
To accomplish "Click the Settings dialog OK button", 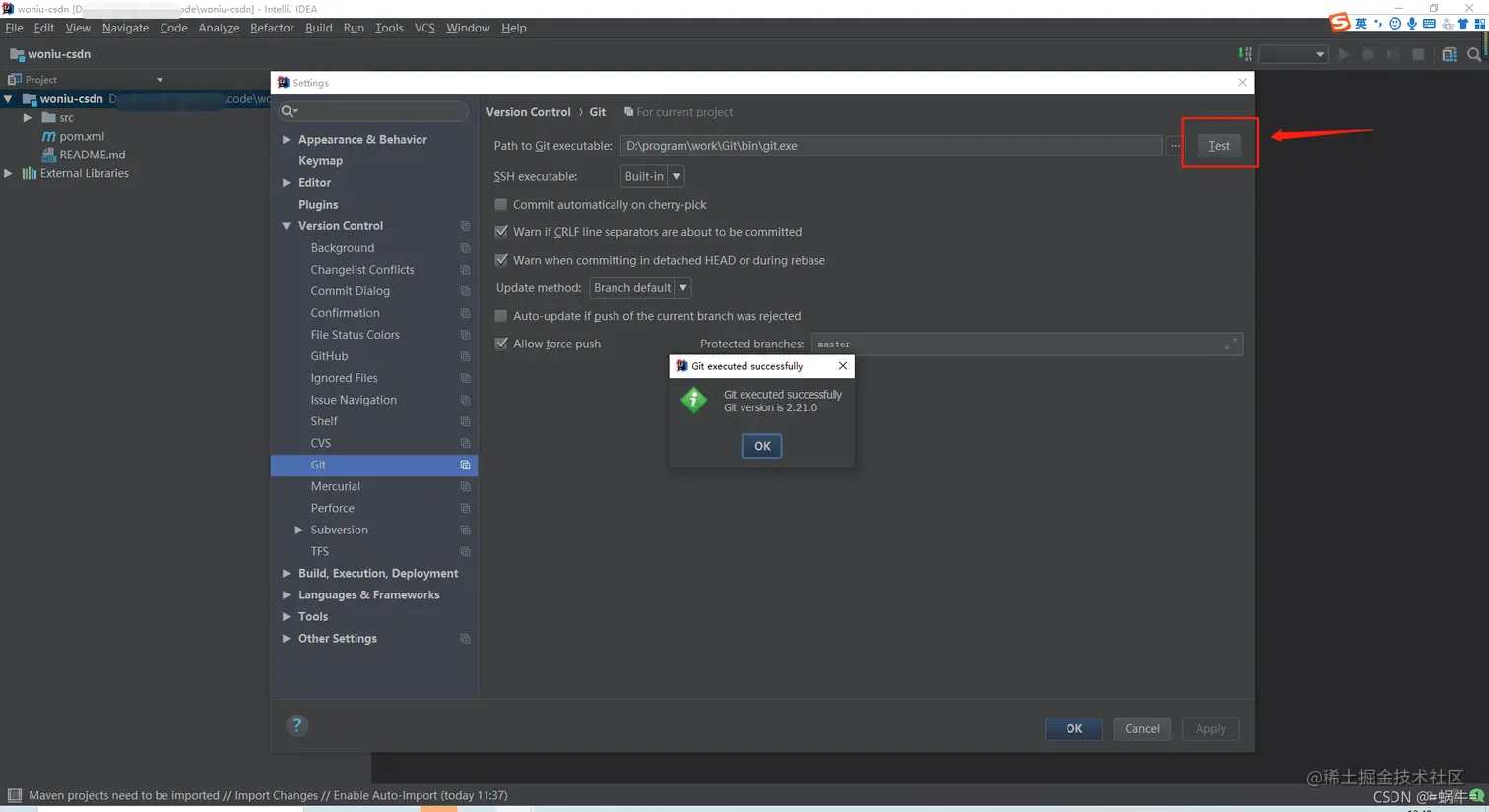I will pos(1073,729).
